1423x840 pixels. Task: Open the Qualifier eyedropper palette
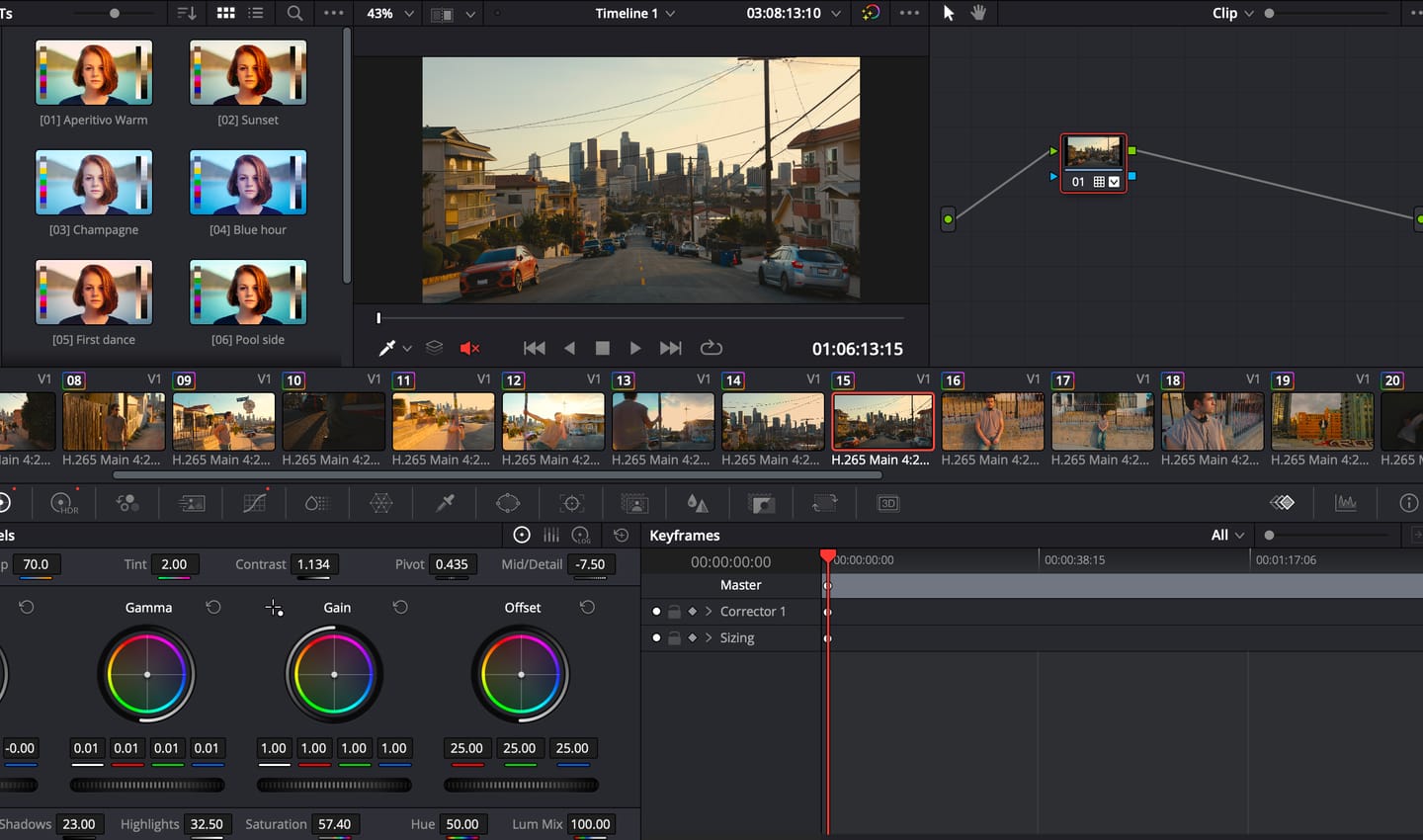446,504
